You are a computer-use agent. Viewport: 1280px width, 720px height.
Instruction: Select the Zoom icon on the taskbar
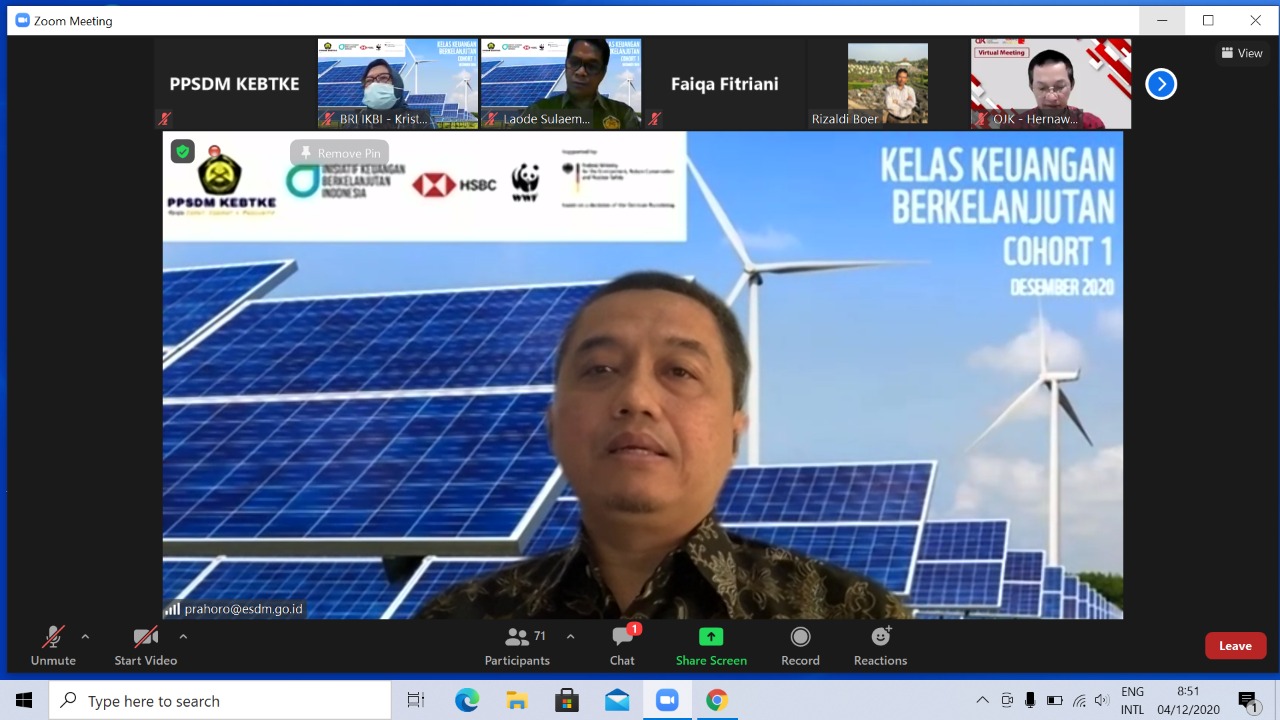667,700
